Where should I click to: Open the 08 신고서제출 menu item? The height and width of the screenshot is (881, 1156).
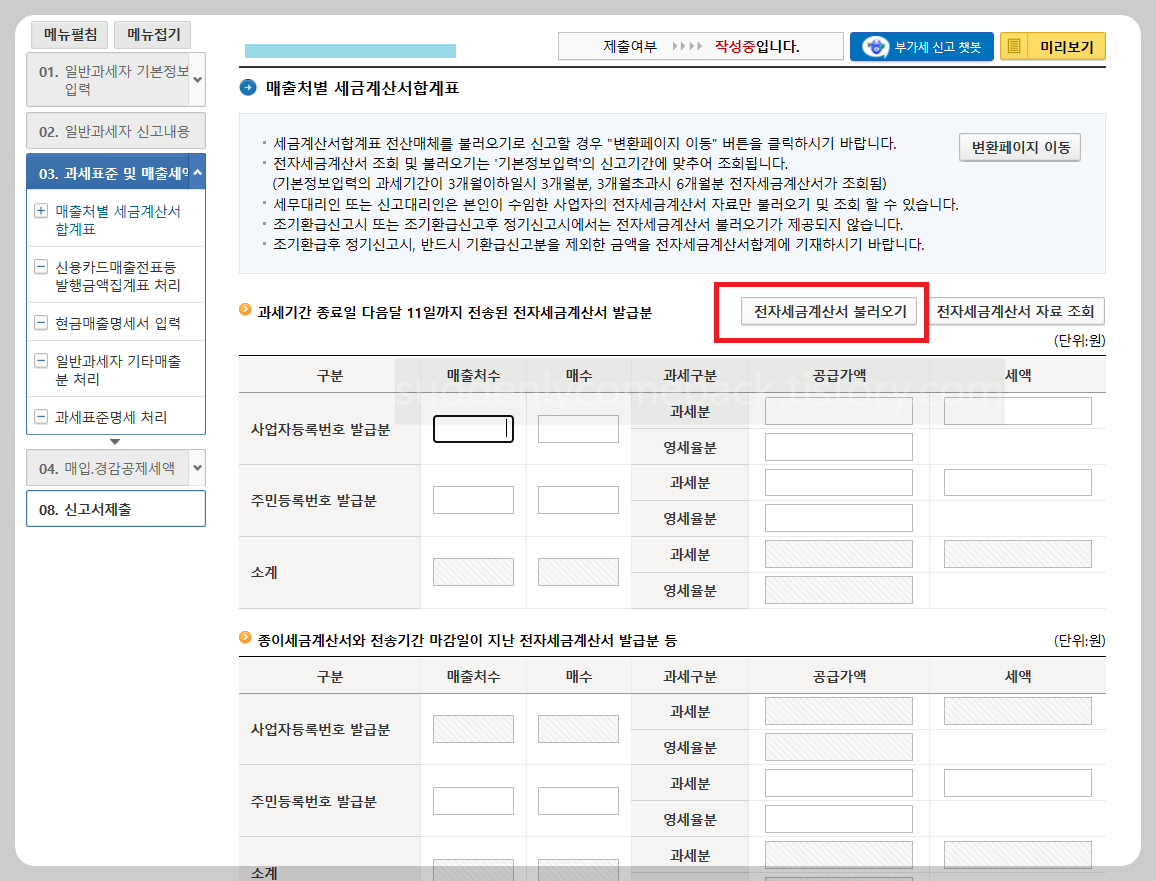115,508
